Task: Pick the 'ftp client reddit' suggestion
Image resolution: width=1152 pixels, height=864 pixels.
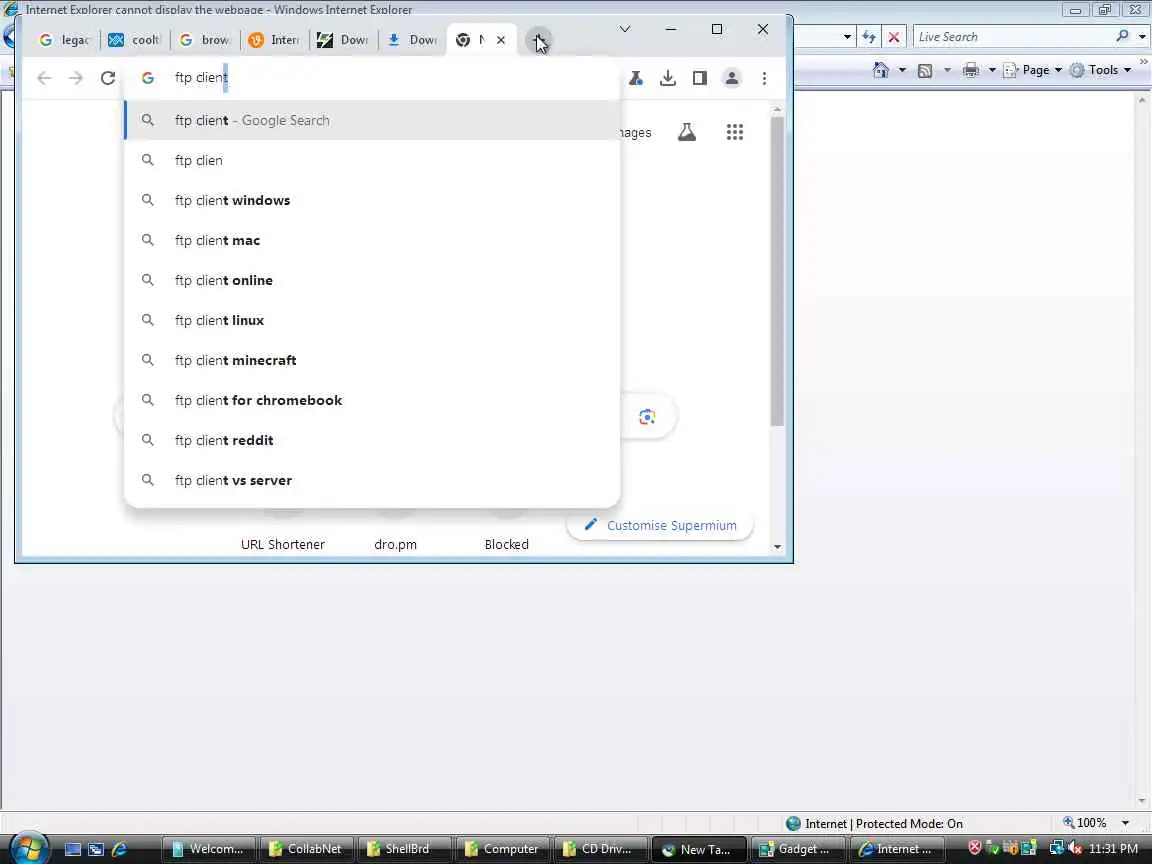Action: [x=372, y=440]
